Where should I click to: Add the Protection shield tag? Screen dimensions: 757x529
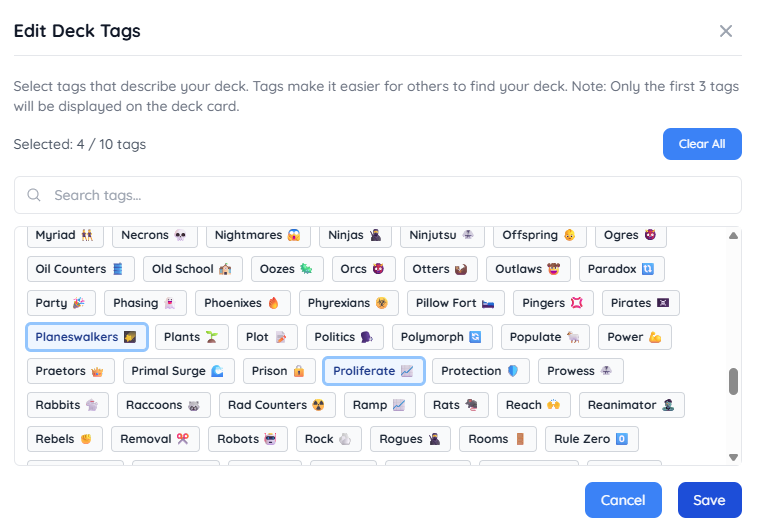(x=480, y=371)
